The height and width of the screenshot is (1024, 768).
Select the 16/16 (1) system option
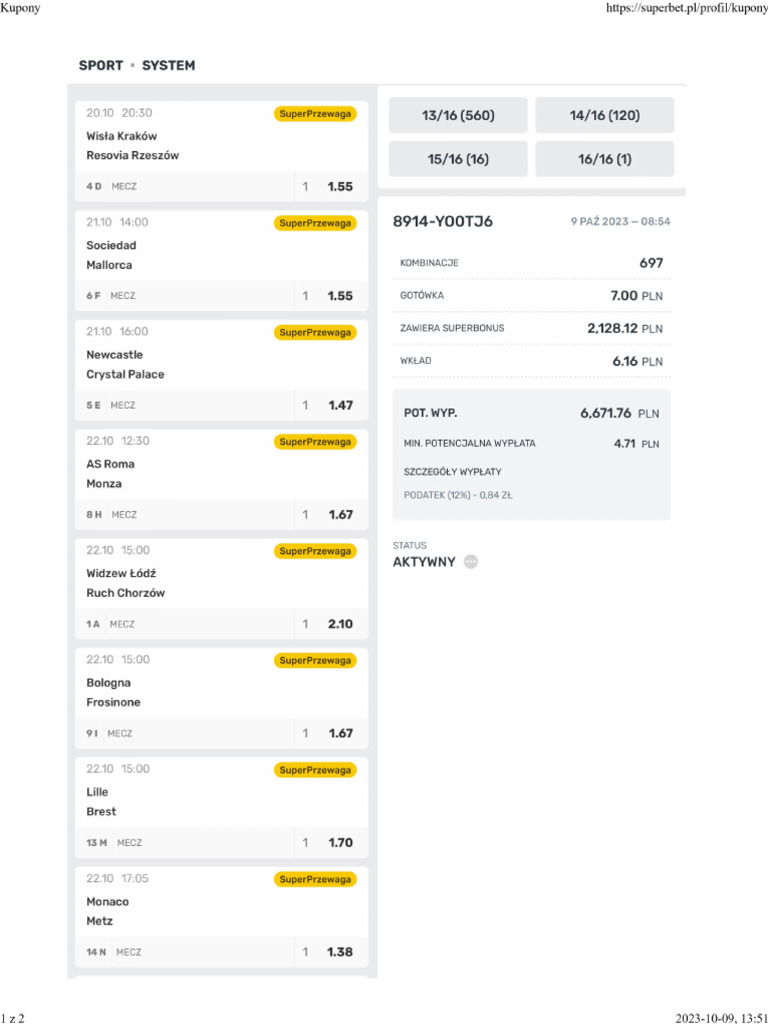click(x=604, y=159)
